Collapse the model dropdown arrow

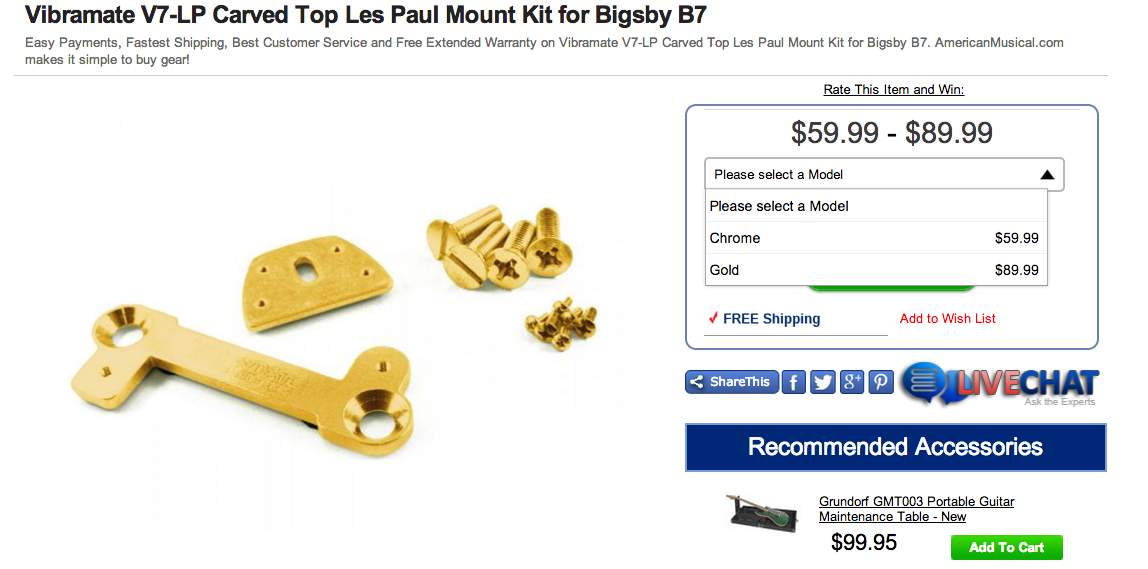[1046, 175]
